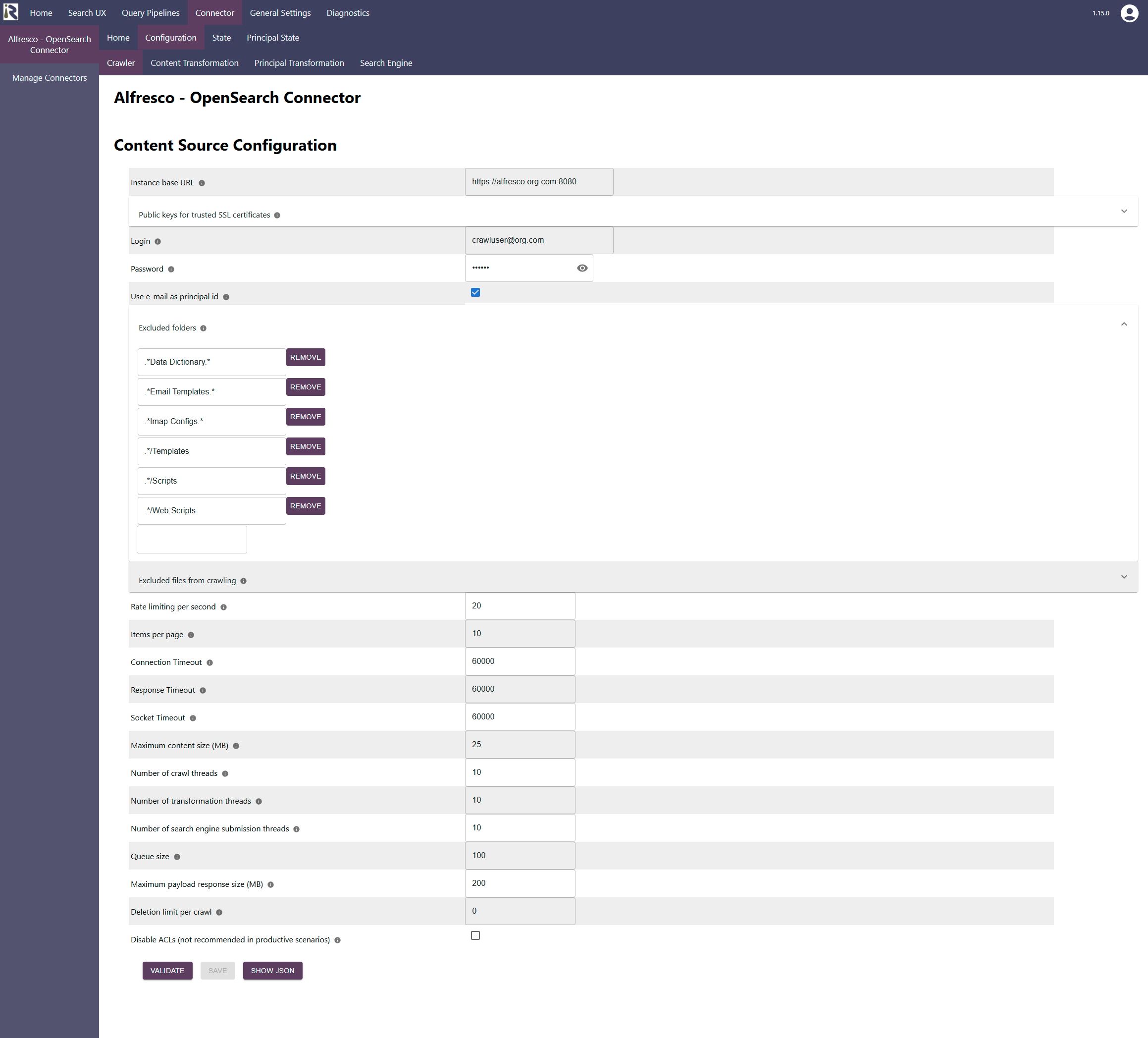Click the VALIDATE button
1148x1038 pixels.
click(x=167, y=970)
